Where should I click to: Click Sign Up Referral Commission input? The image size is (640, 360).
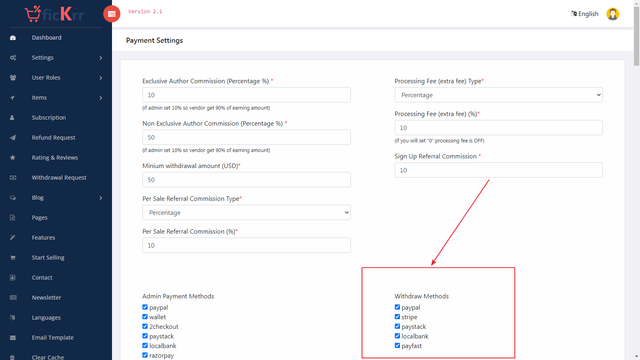(498, 170)
